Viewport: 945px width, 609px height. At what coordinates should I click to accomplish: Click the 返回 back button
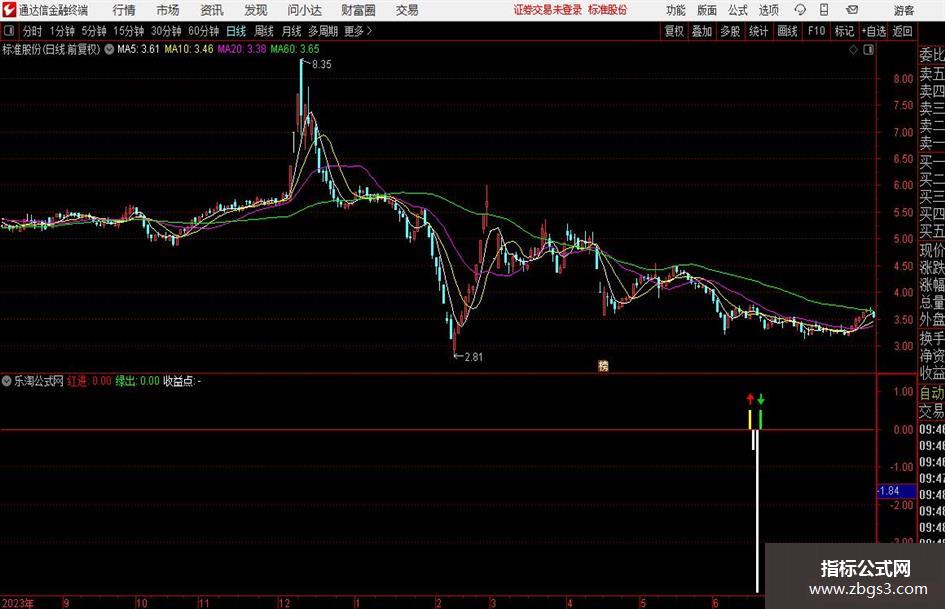902,31
